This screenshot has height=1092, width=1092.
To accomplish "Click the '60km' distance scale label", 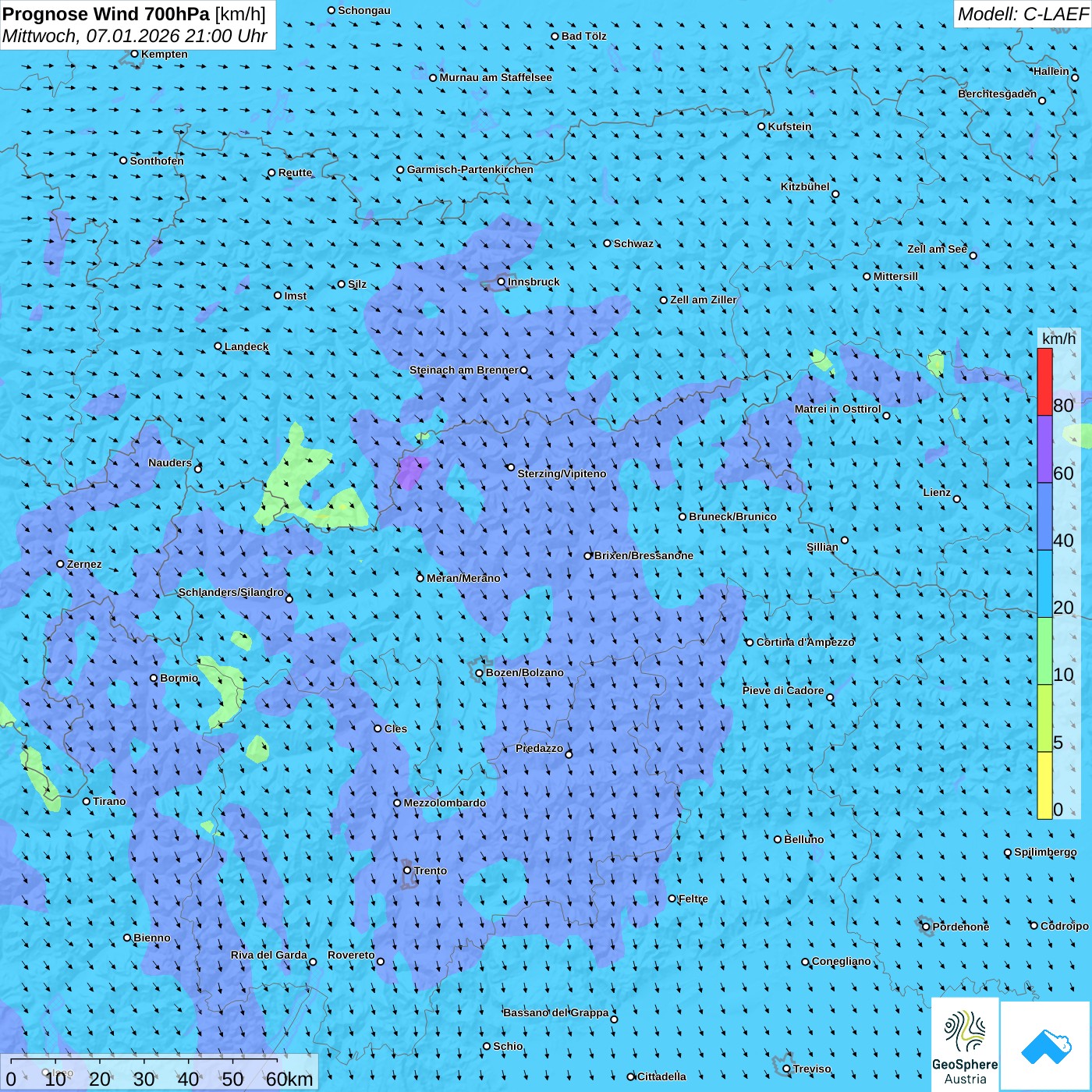I will coord(289,1079).
